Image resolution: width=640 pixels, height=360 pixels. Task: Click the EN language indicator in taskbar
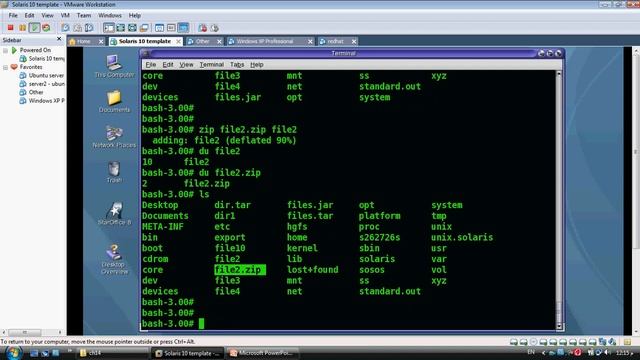pyautogui.click(x=531, y=352)
